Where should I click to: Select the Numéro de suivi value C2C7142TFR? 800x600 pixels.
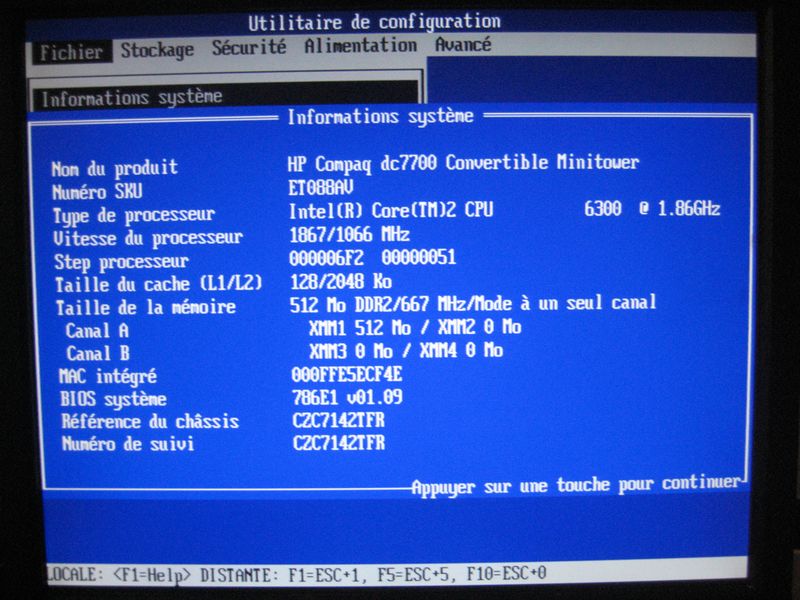coord(339,442)
